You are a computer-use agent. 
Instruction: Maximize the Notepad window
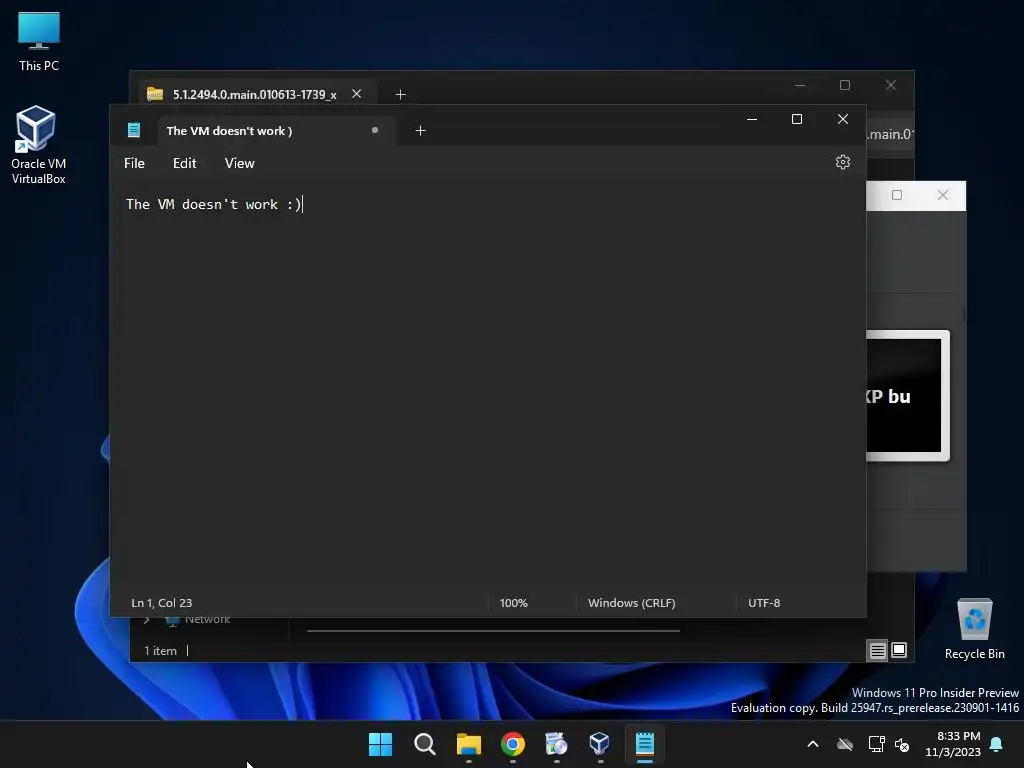[797, 120]
